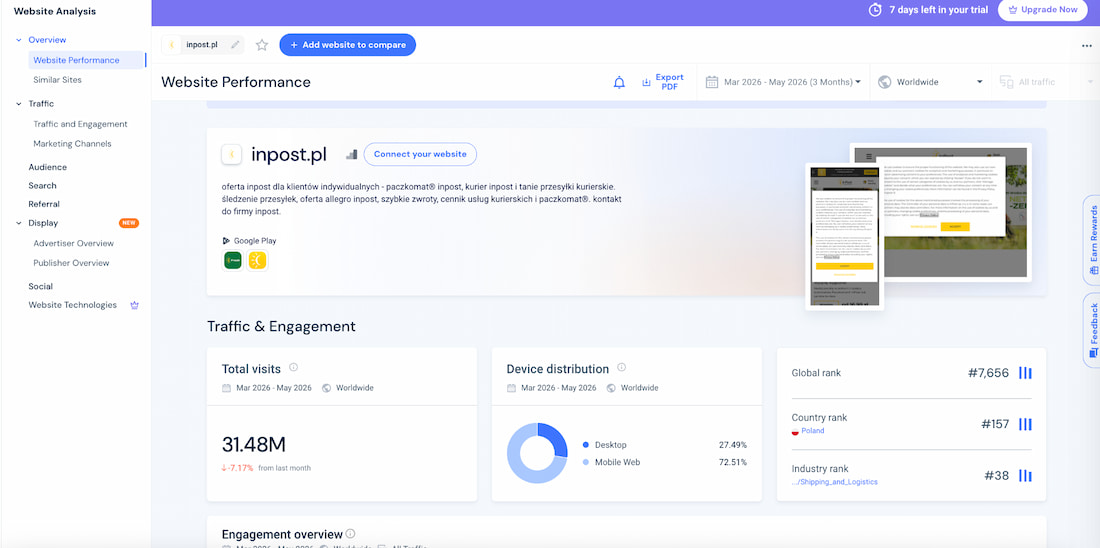Click the device distribution donut chart

537,453
